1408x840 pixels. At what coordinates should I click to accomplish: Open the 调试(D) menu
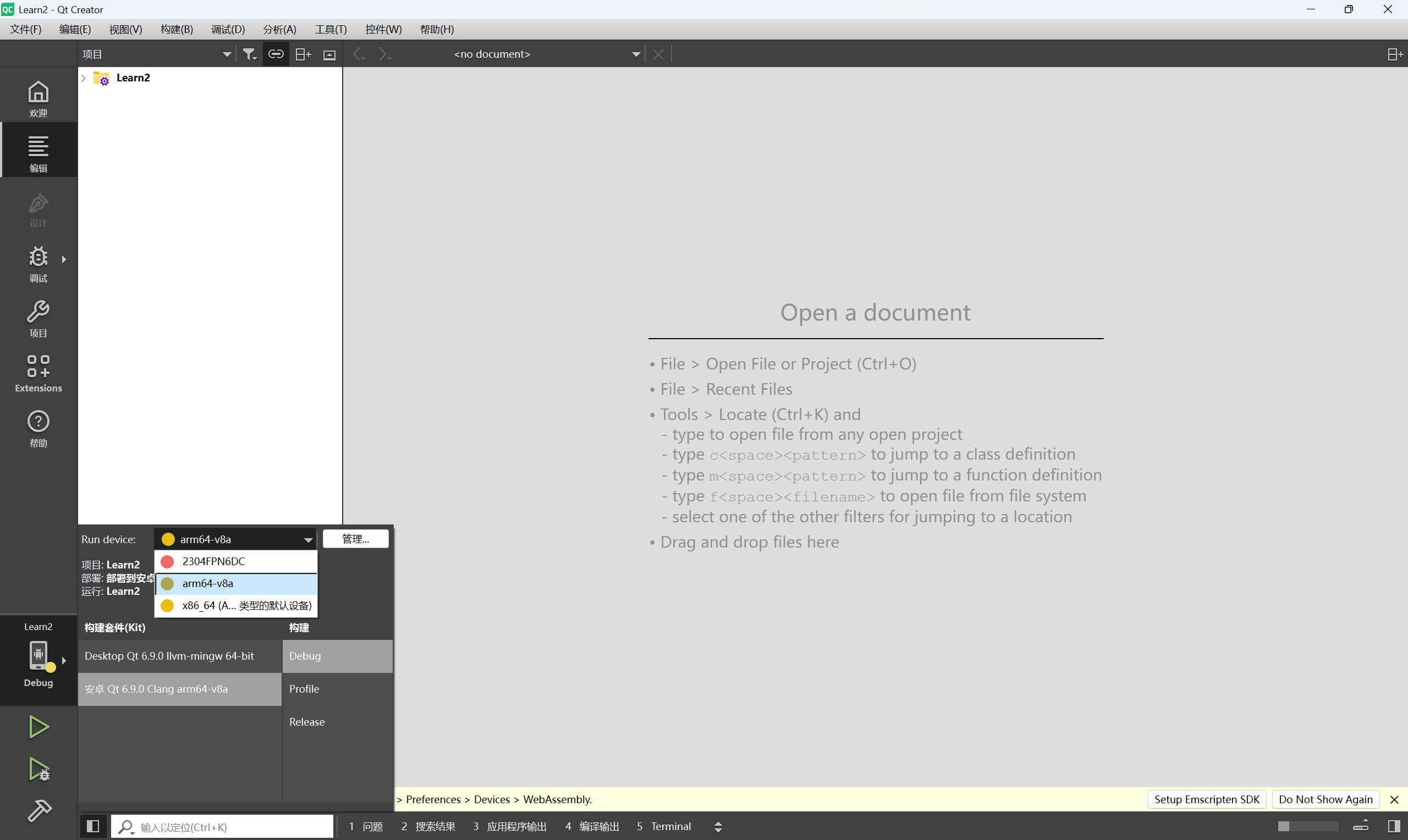[228, 30]
